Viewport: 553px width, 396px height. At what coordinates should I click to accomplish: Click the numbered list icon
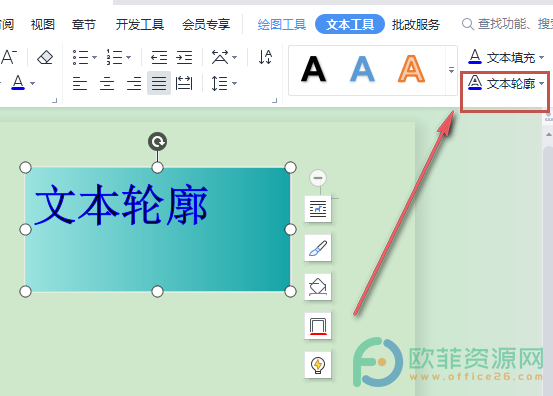[x=114, y=57]
